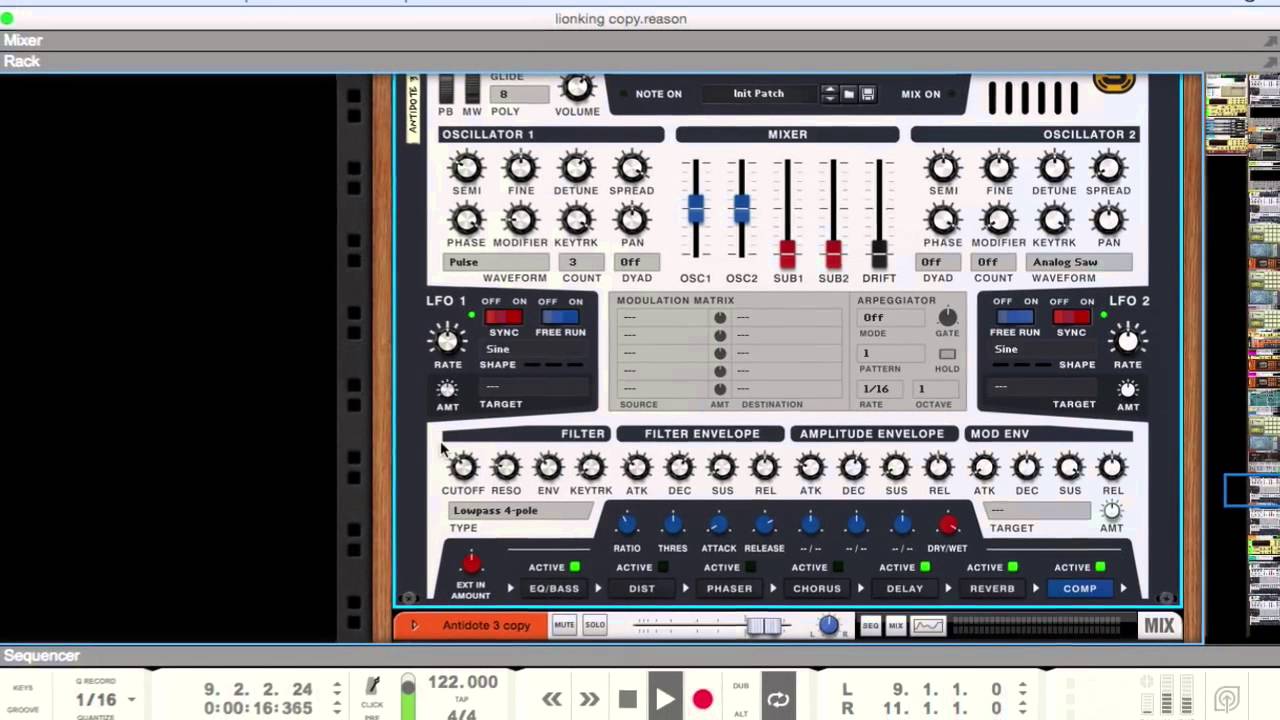Toggle the arpeggiator HOLD button
Image resolution: width=1280 pixels, height=720 pixels.
coord(947,354)
